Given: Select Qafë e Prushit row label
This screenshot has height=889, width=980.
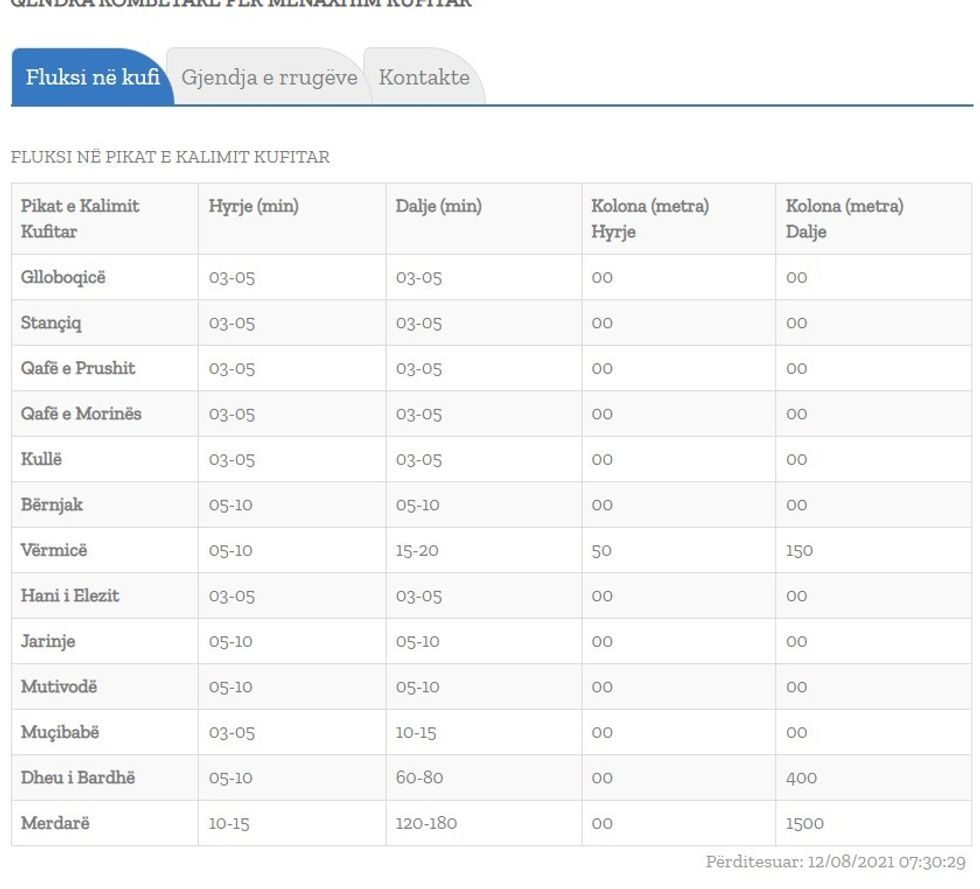Looking at the screenshot, I should 78,368.
